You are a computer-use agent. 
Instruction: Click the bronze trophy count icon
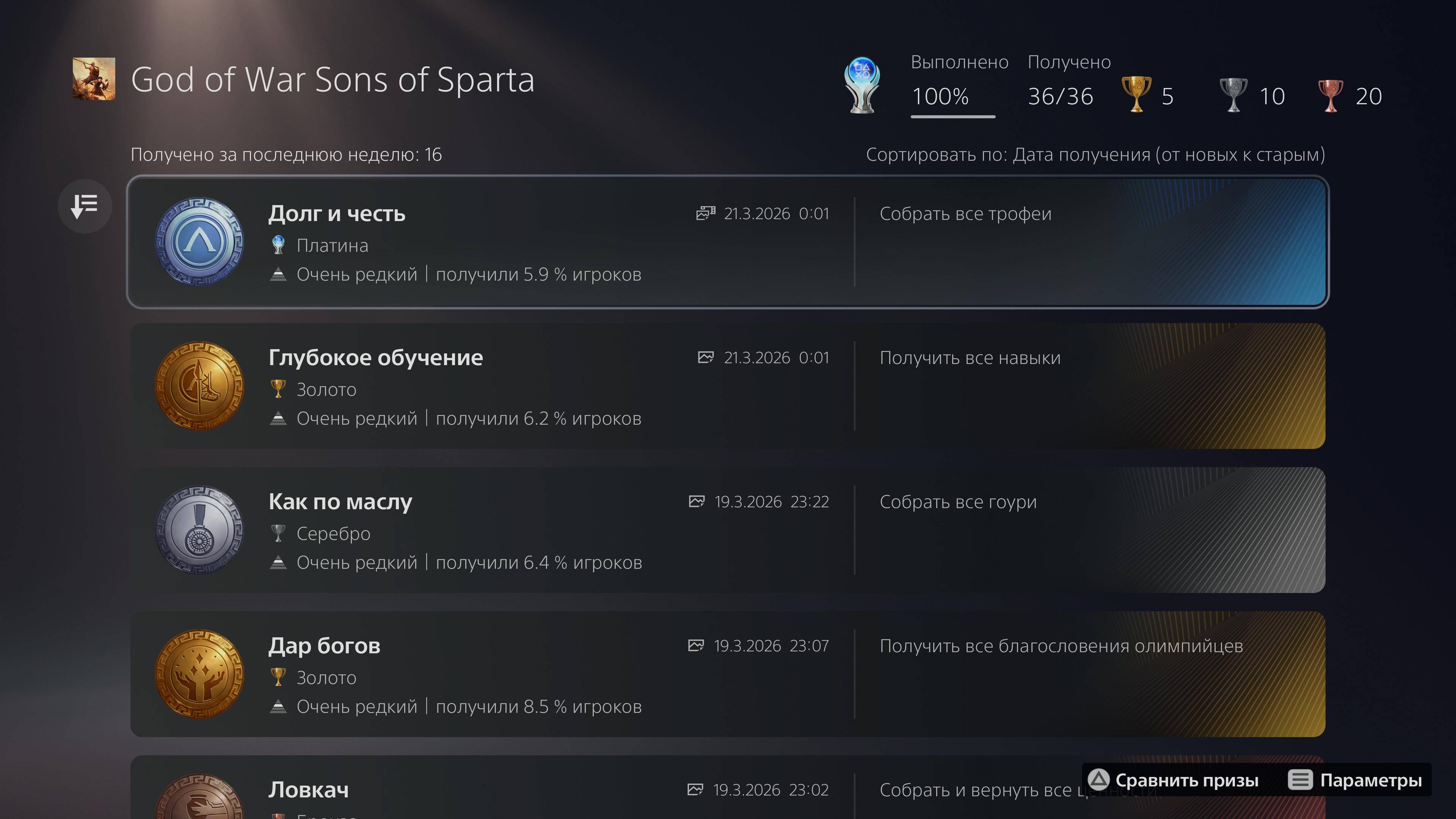pyautogui.click(x=1330, y=95)
